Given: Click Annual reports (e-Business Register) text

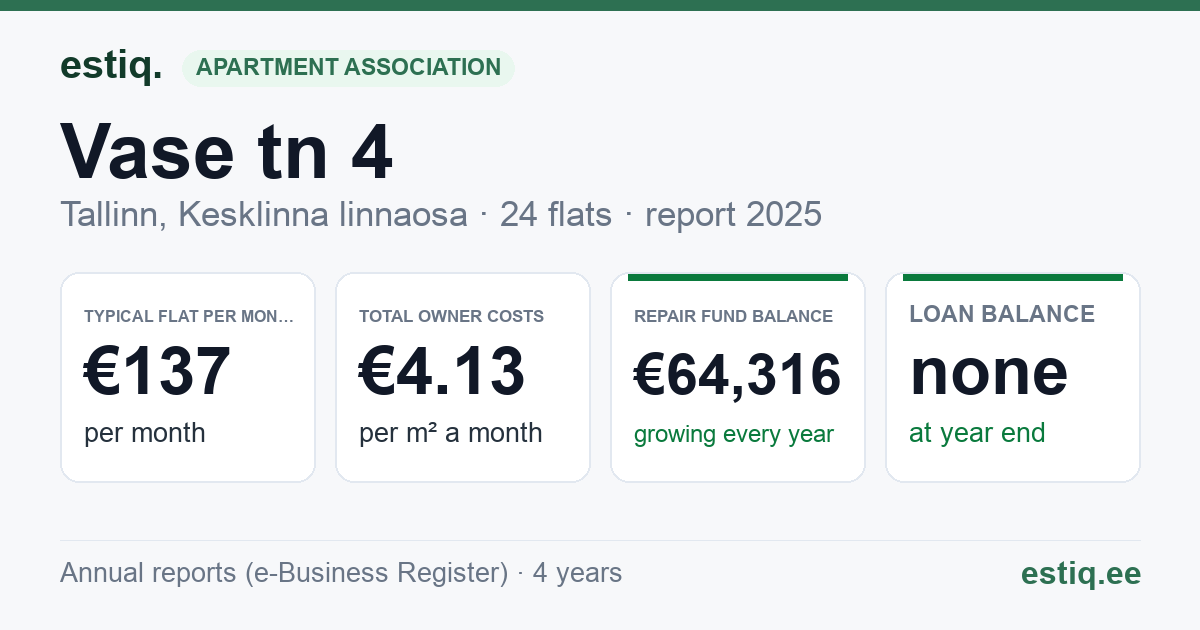Looking at the screenshot, I should (284, 573).
